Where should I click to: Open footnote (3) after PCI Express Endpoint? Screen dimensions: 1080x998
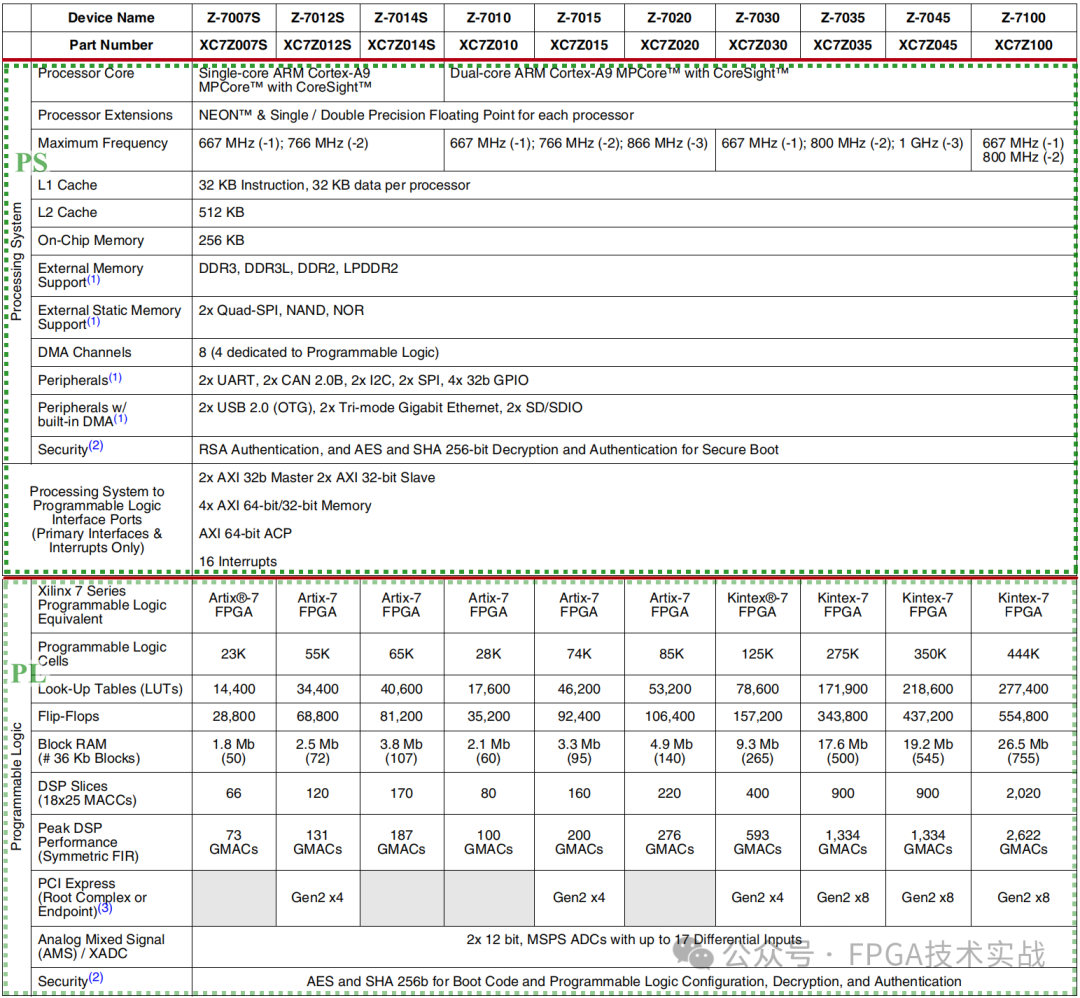tap(105, 908)
